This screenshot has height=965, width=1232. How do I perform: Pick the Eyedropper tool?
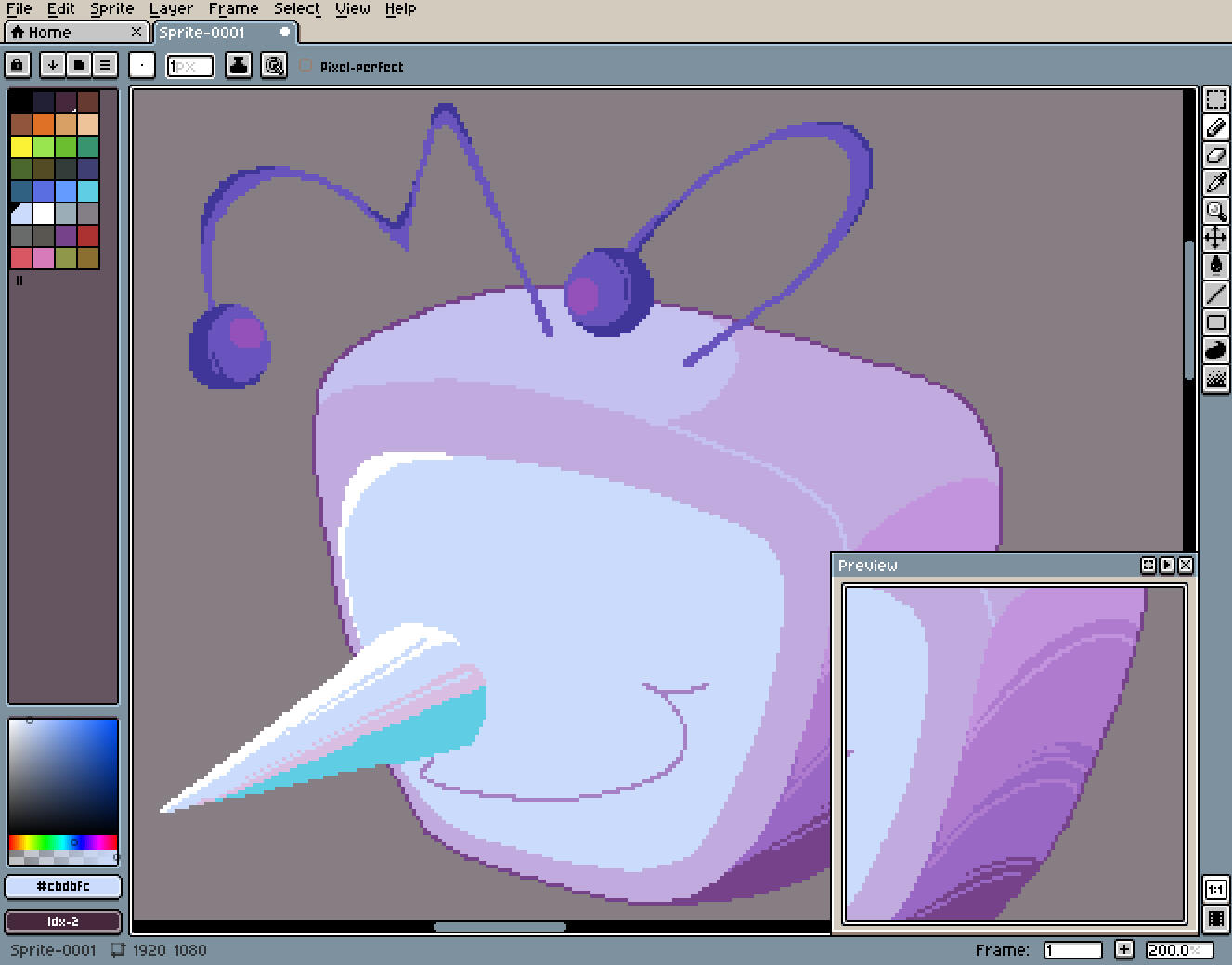1215,183
